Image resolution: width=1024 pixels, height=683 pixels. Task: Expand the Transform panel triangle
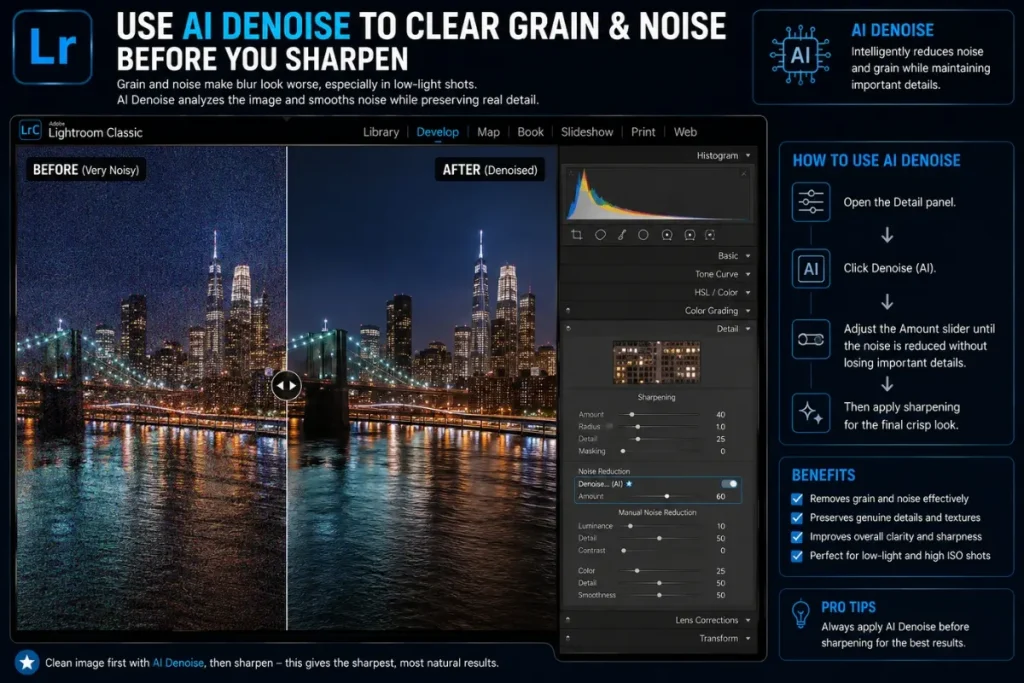pos(748,639)
